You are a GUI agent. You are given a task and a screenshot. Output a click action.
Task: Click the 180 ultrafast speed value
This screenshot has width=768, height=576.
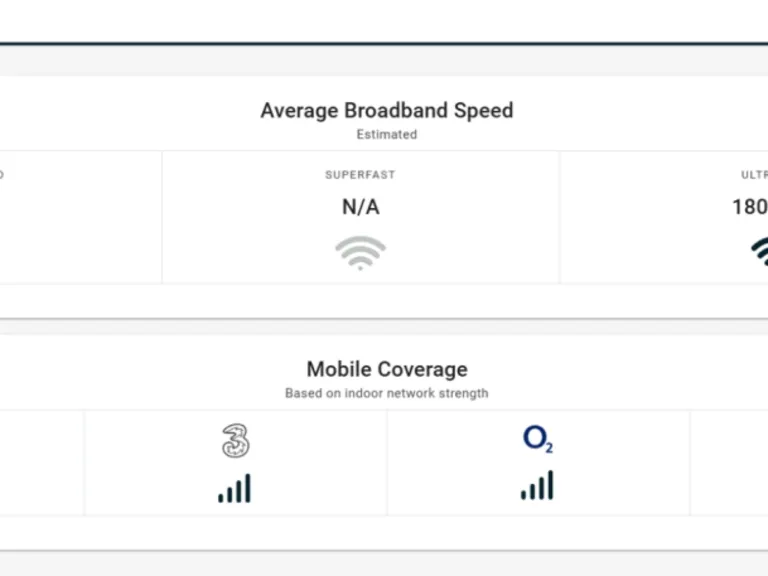point(750,207)
